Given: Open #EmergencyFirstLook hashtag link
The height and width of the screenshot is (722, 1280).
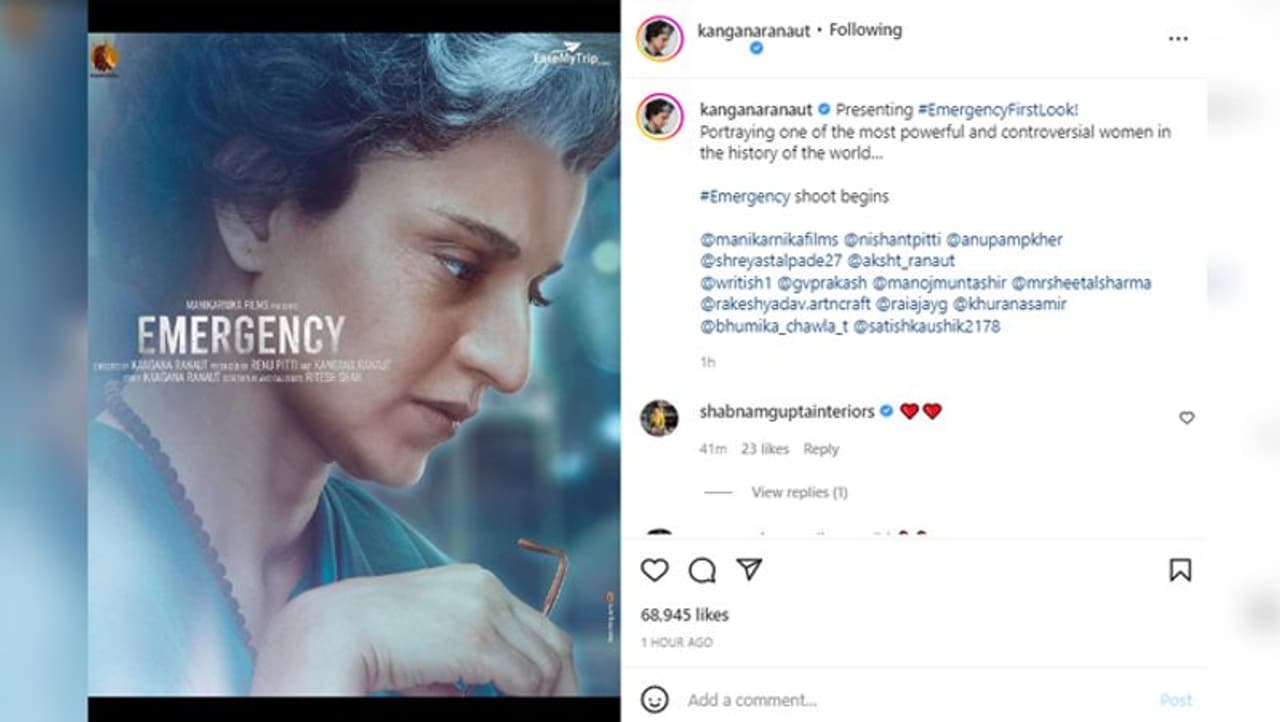Looking at the screenshot, I should tap(997, 109).
